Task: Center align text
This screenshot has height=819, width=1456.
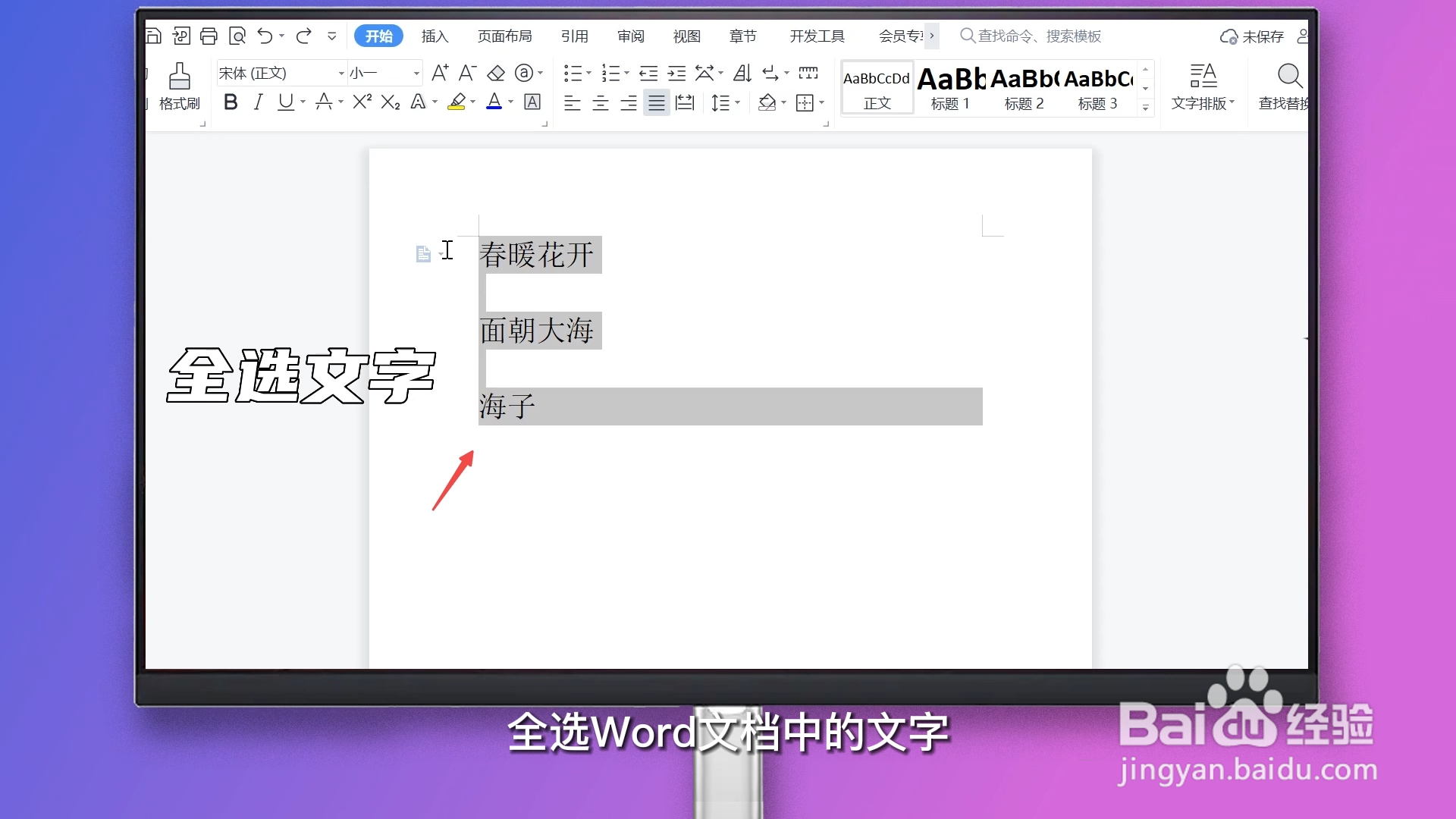Action: [x=601, y=102]
